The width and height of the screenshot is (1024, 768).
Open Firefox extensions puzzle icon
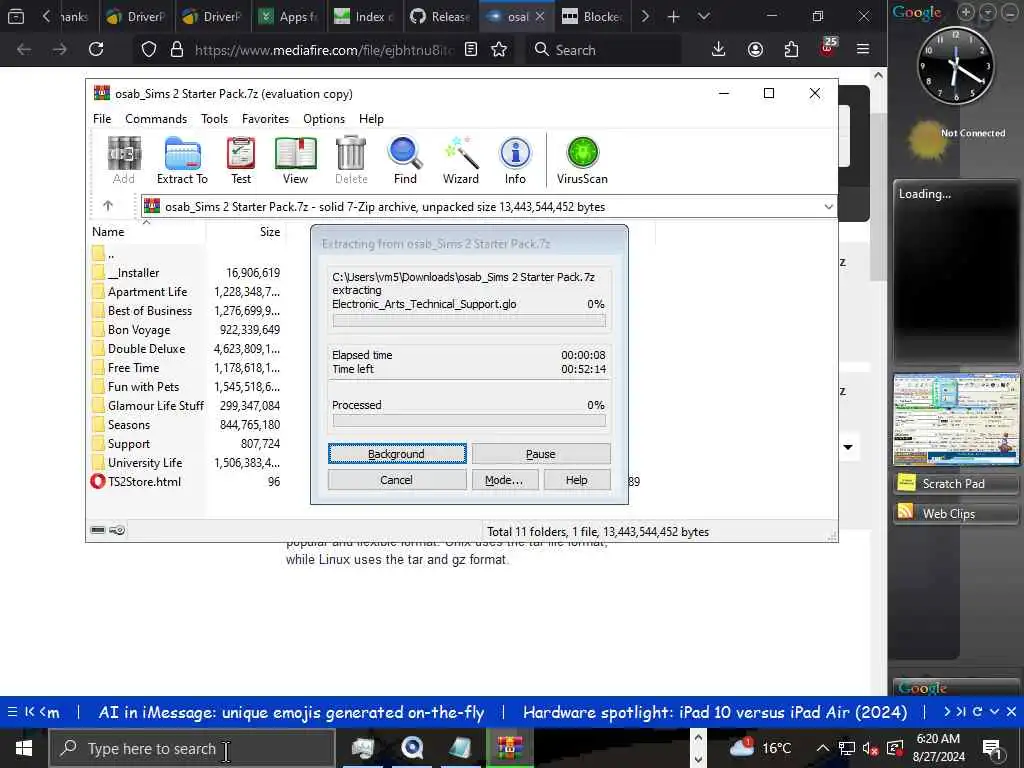(792, 50)
